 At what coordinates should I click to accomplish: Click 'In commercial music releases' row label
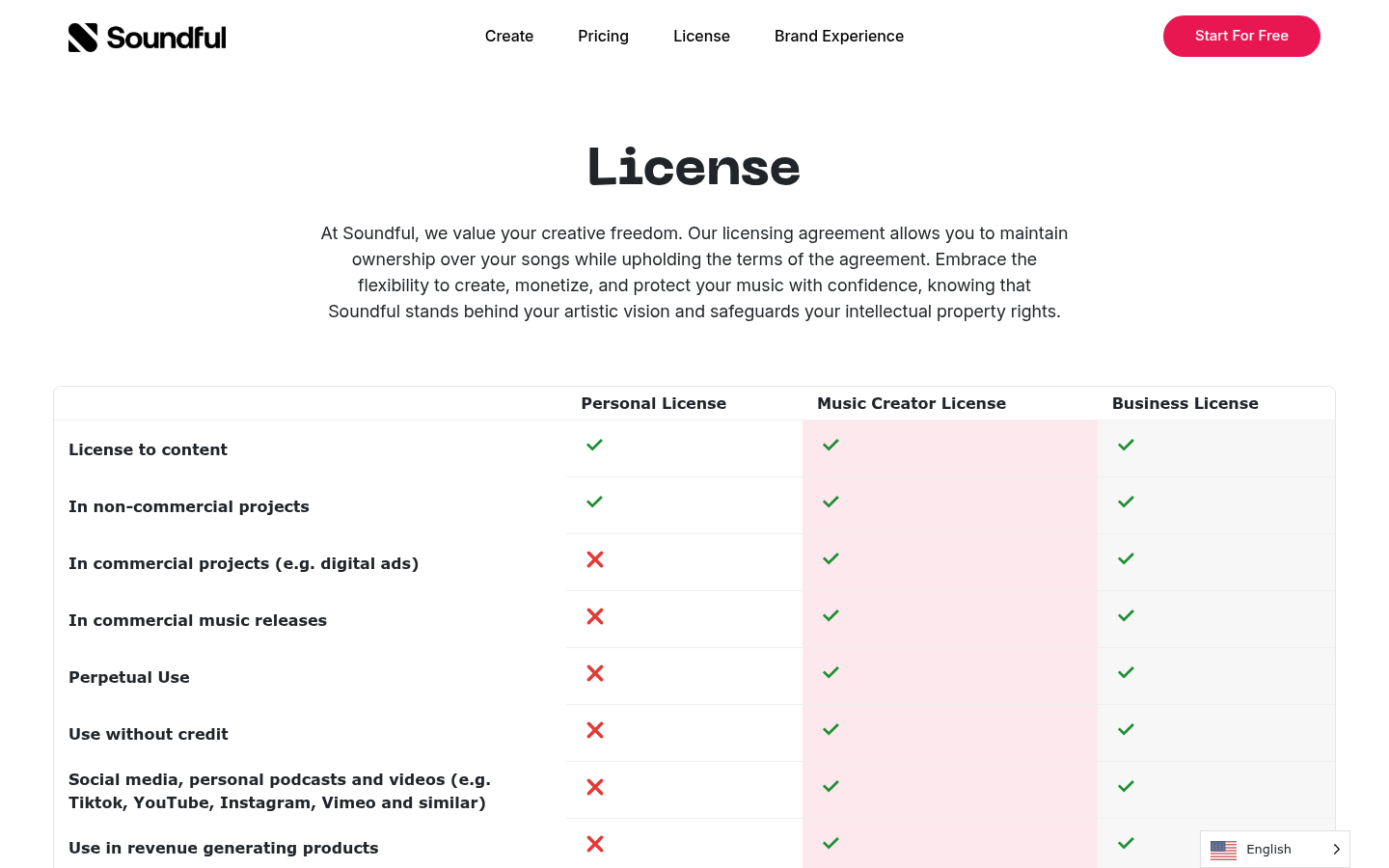(198, 620)
